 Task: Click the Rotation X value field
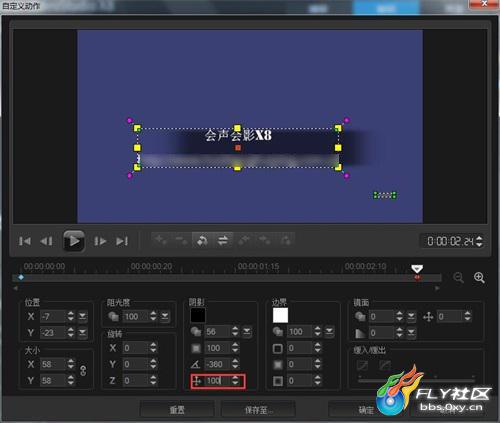pyautogui.click(x=136, y=348)
